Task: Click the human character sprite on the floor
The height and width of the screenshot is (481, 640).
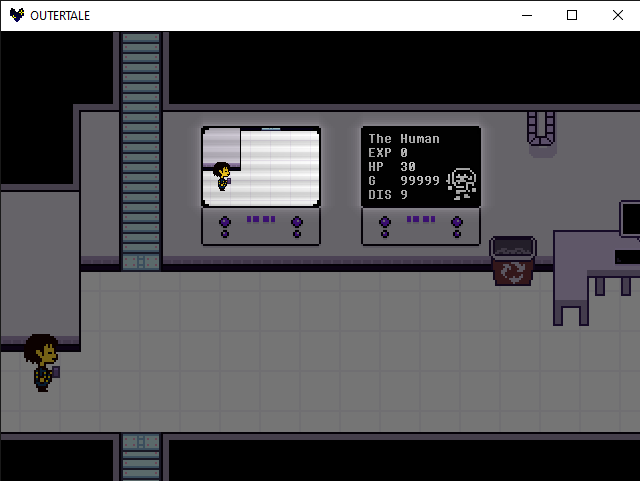Action: pos(42,363)
